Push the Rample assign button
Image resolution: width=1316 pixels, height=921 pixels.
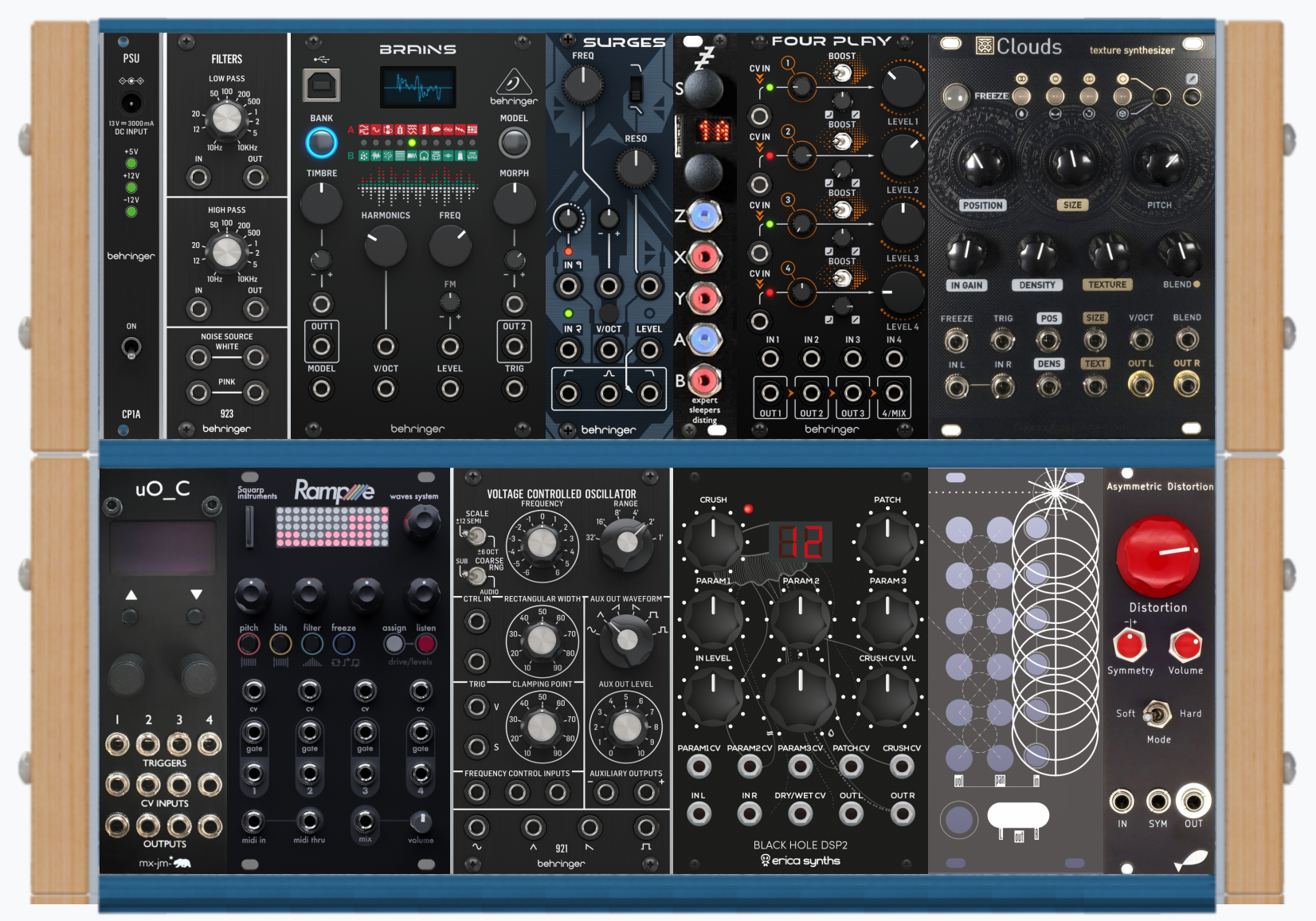click(x=394, y=643)
